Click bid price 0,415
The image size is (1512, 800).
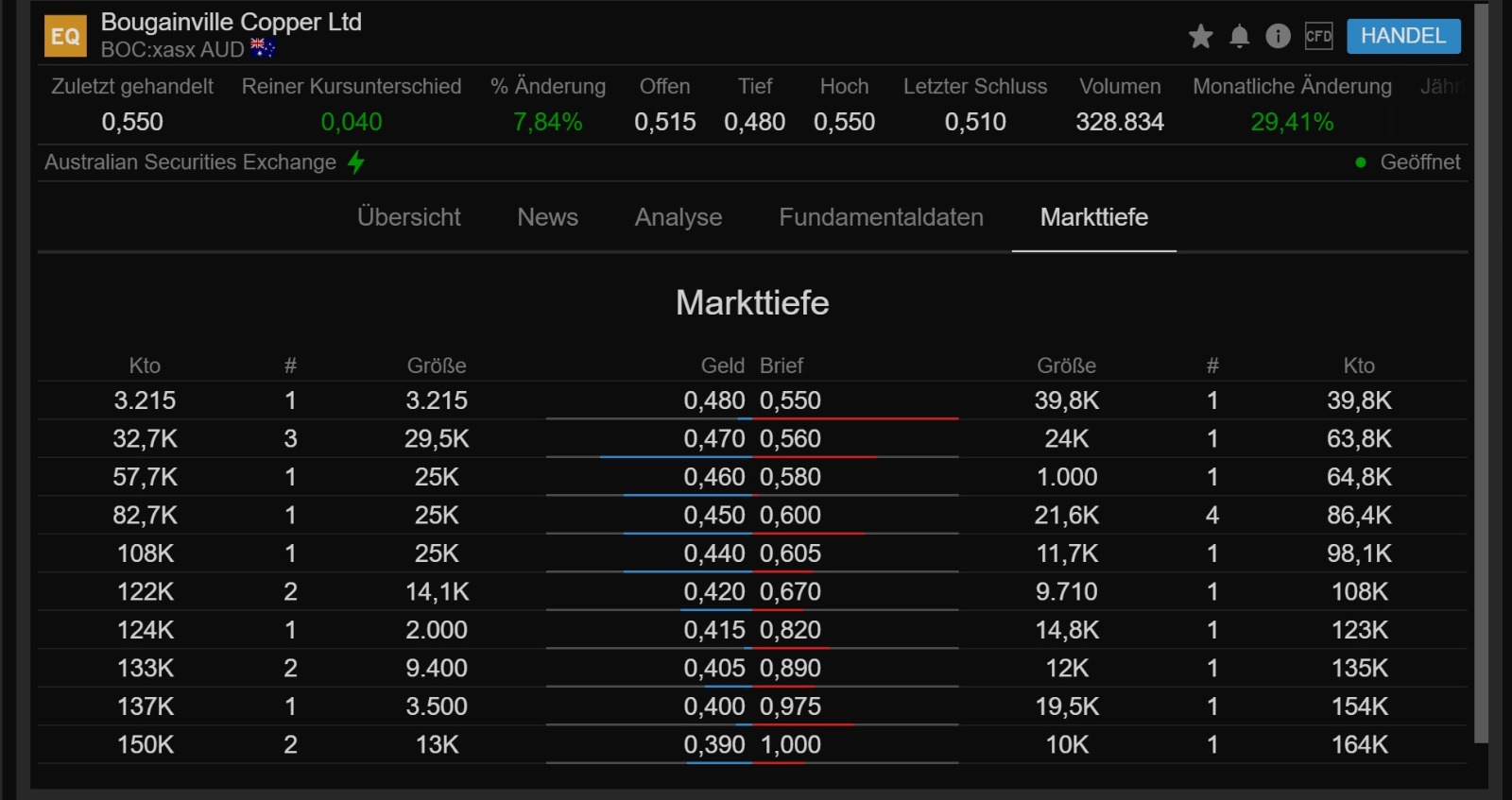[714, 630]
